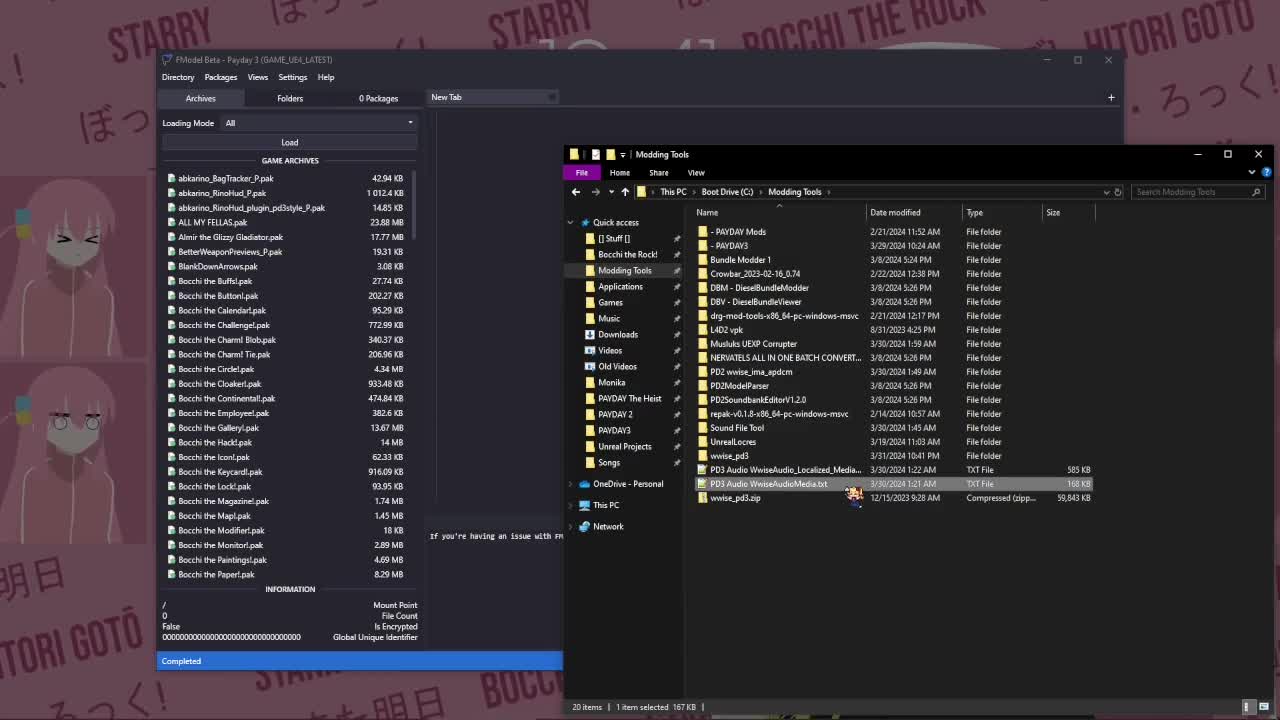Screen dimensions: 1280x720
Task: Refresh the Modding Tools folder
Action: [x=1118, y=192]
